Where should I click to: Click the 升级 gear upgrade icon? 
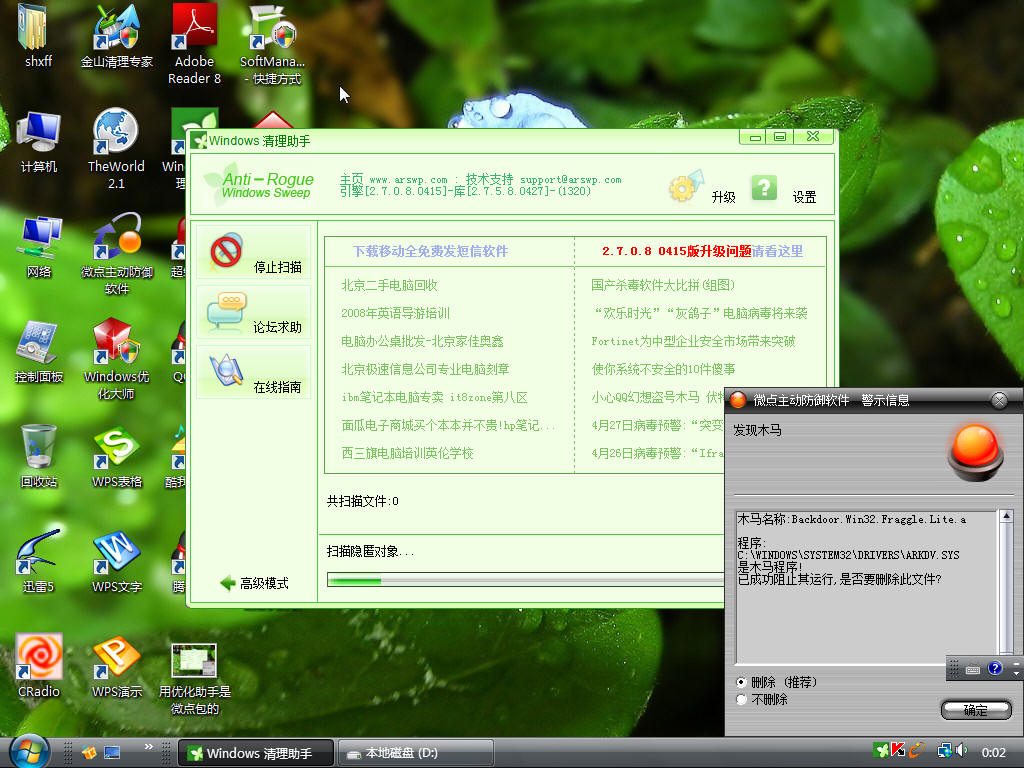click(x=685, y=187)
